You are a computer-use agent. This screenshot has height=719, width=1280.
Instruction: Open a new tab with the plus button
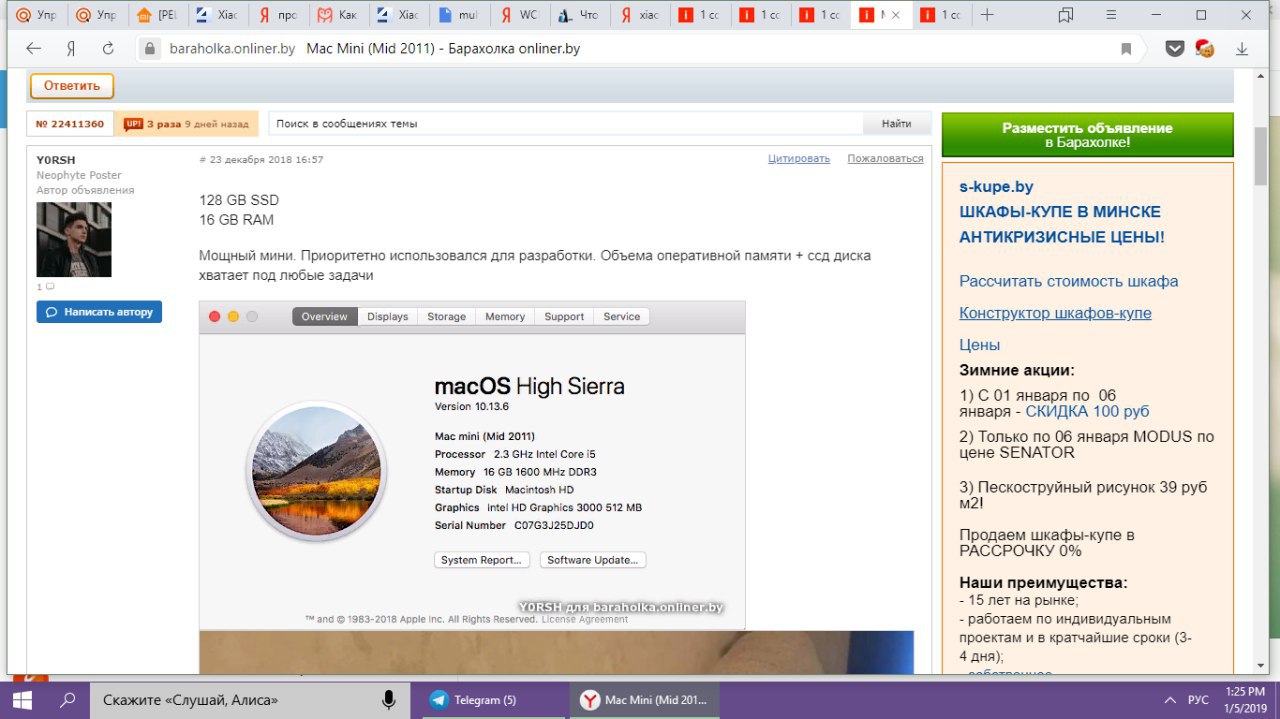[x=987, y=15]
